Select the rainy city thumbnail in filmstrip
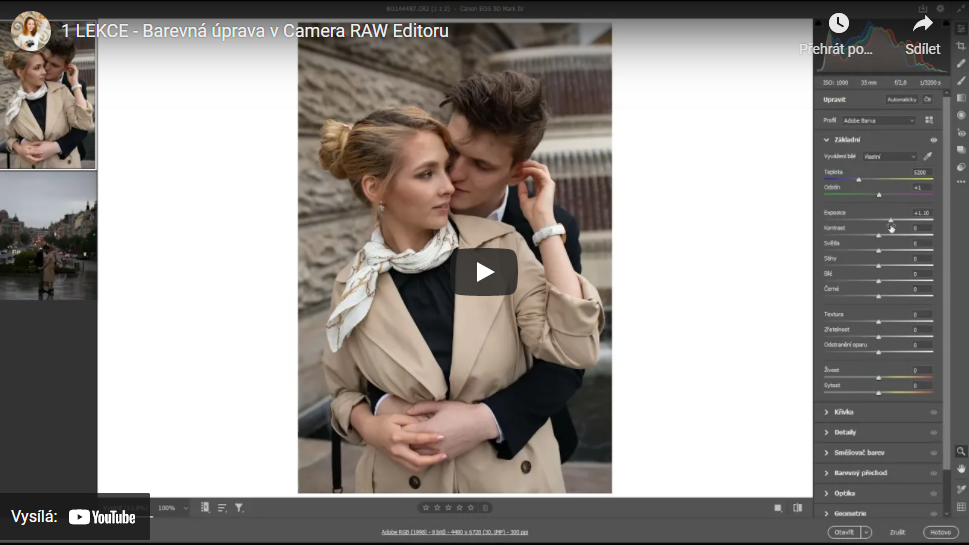 [48, 235]
